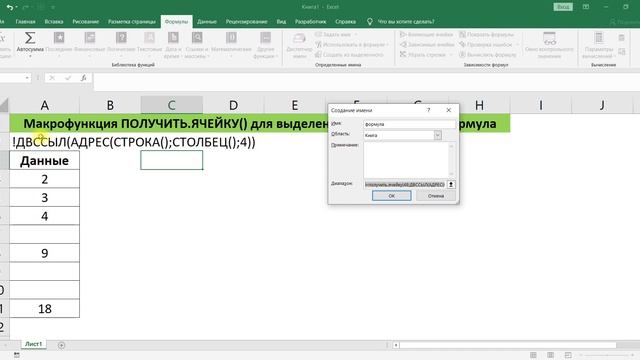Expand the Name Box dropdown arrow
This screenshot has height=360, width=640.
tap(27, 78)
